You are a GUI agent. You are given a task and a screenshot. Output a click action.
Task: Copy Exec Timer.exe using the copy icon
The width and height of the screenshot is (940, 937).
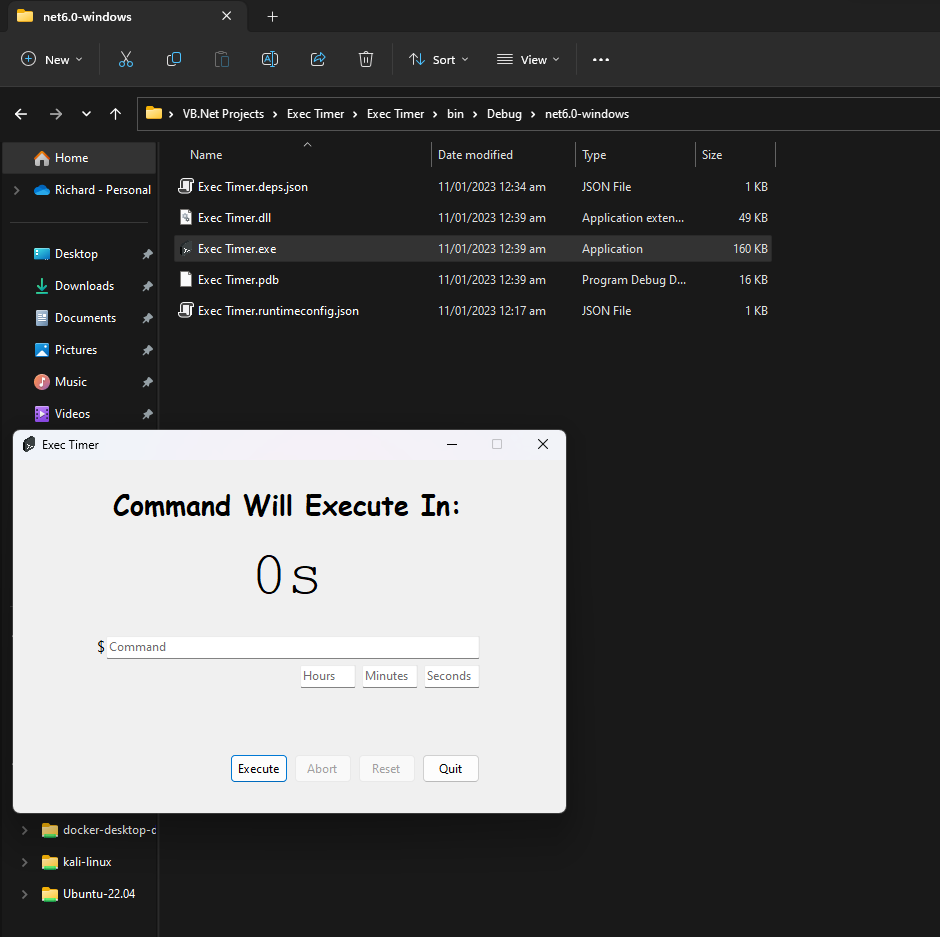click(x=173, y=59)
